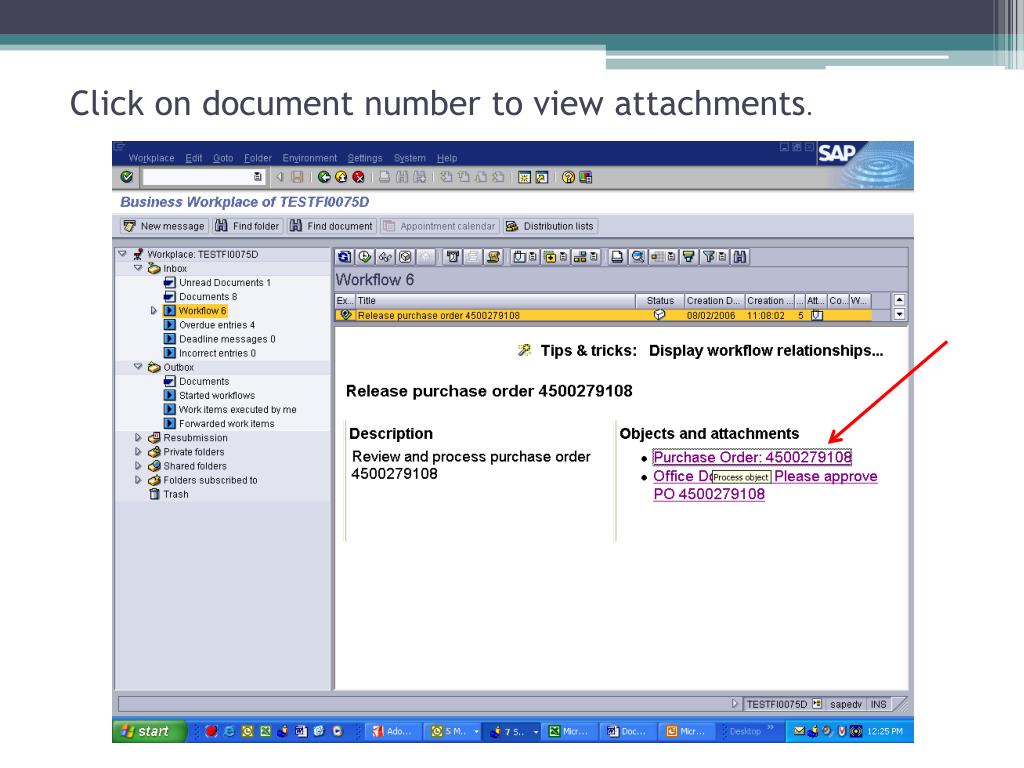Viewport: 1024px width, 768px height.
Task: Click the yellow Help question mark icon
Action: (x=568, y=177)
